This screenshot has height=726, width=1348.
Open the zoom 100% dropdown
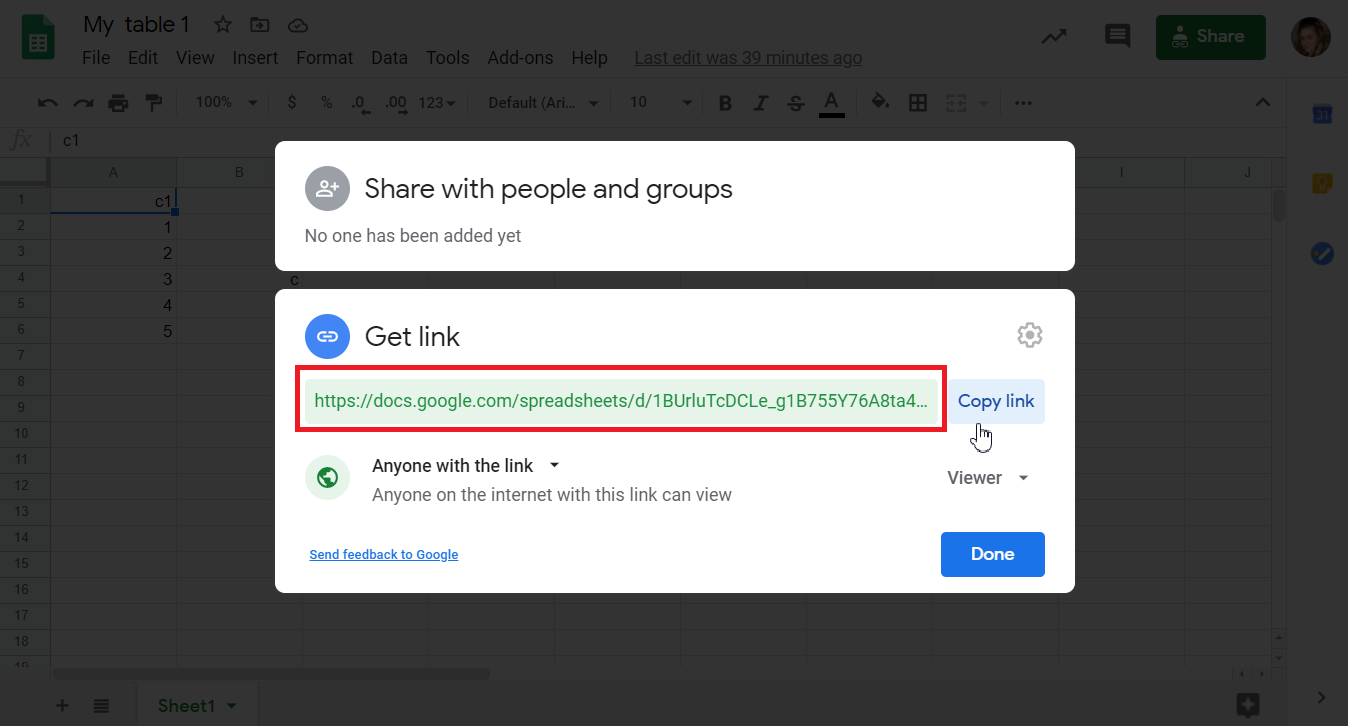pyautogui.click(x=226, y=103)
